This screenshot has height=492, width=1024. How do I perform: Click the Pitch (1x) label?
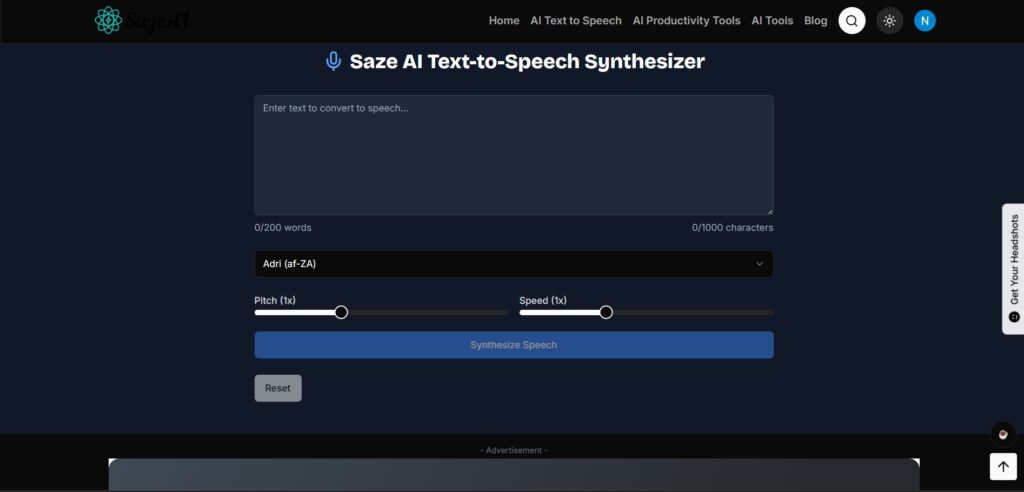click(275, 300)
